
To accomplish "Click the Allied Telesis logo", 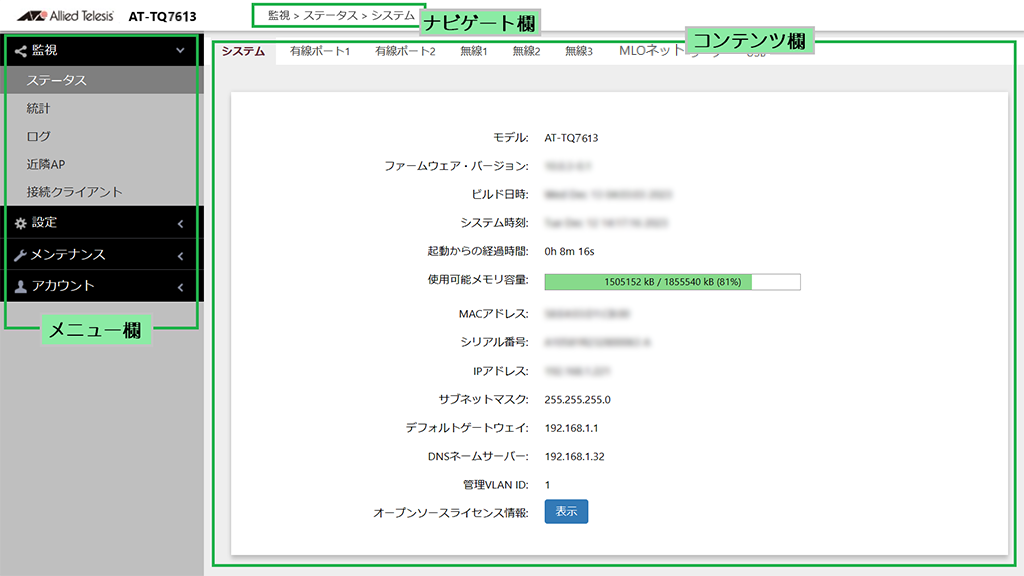I will (62, 16).
